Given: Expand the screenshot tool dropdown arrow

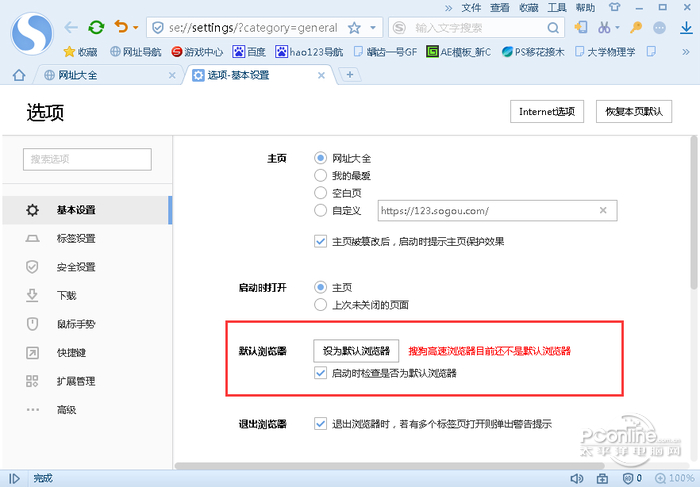Looking at the screenshot, I should (617, 28).
